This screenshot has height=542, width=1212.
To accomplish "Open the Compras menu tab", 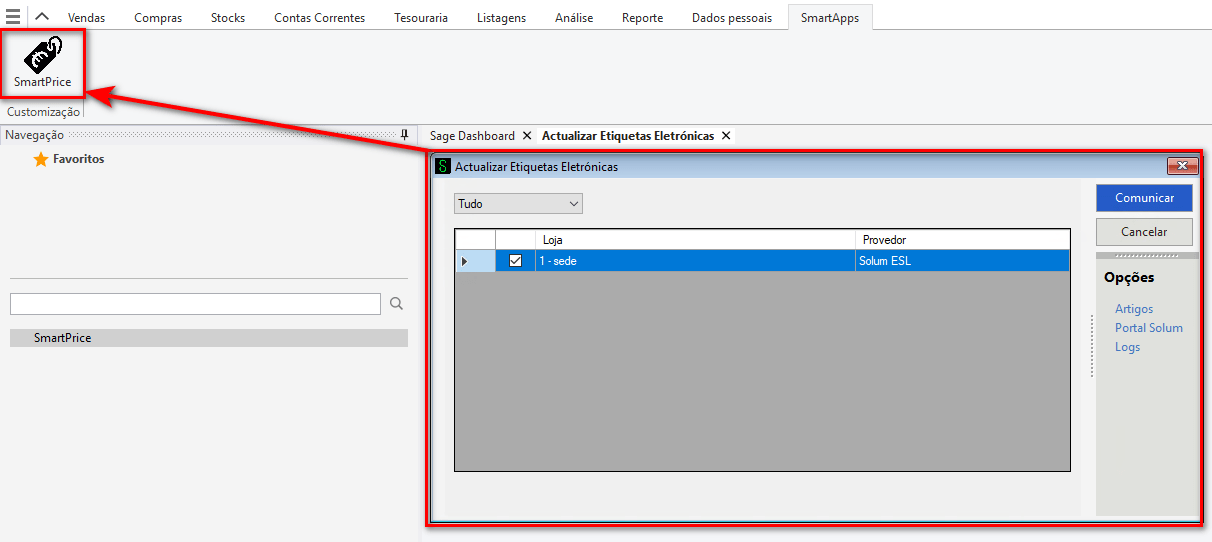I will click(x=158, y=18).
